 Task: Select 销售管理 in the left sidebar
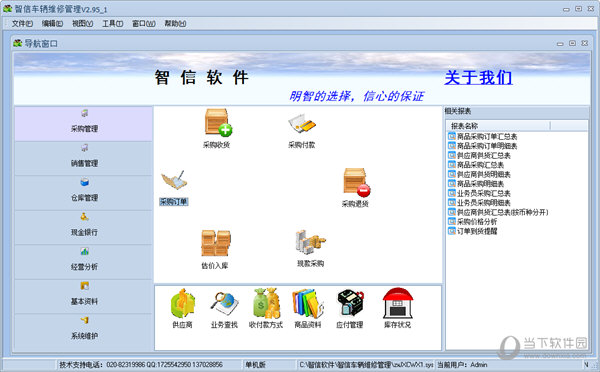click(x=84, y=158)
